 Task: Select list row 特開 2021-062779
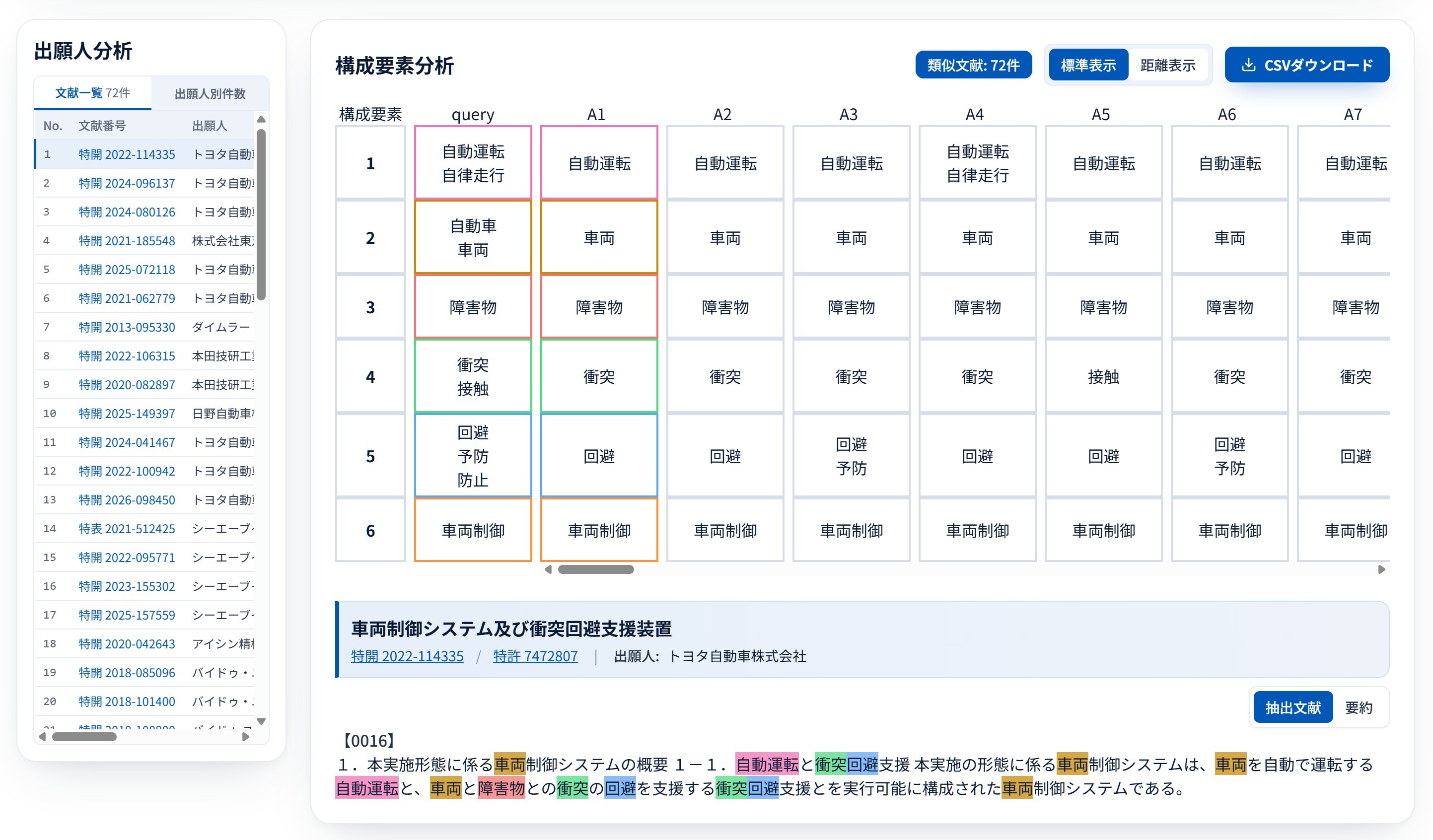[x=144, y=298]
